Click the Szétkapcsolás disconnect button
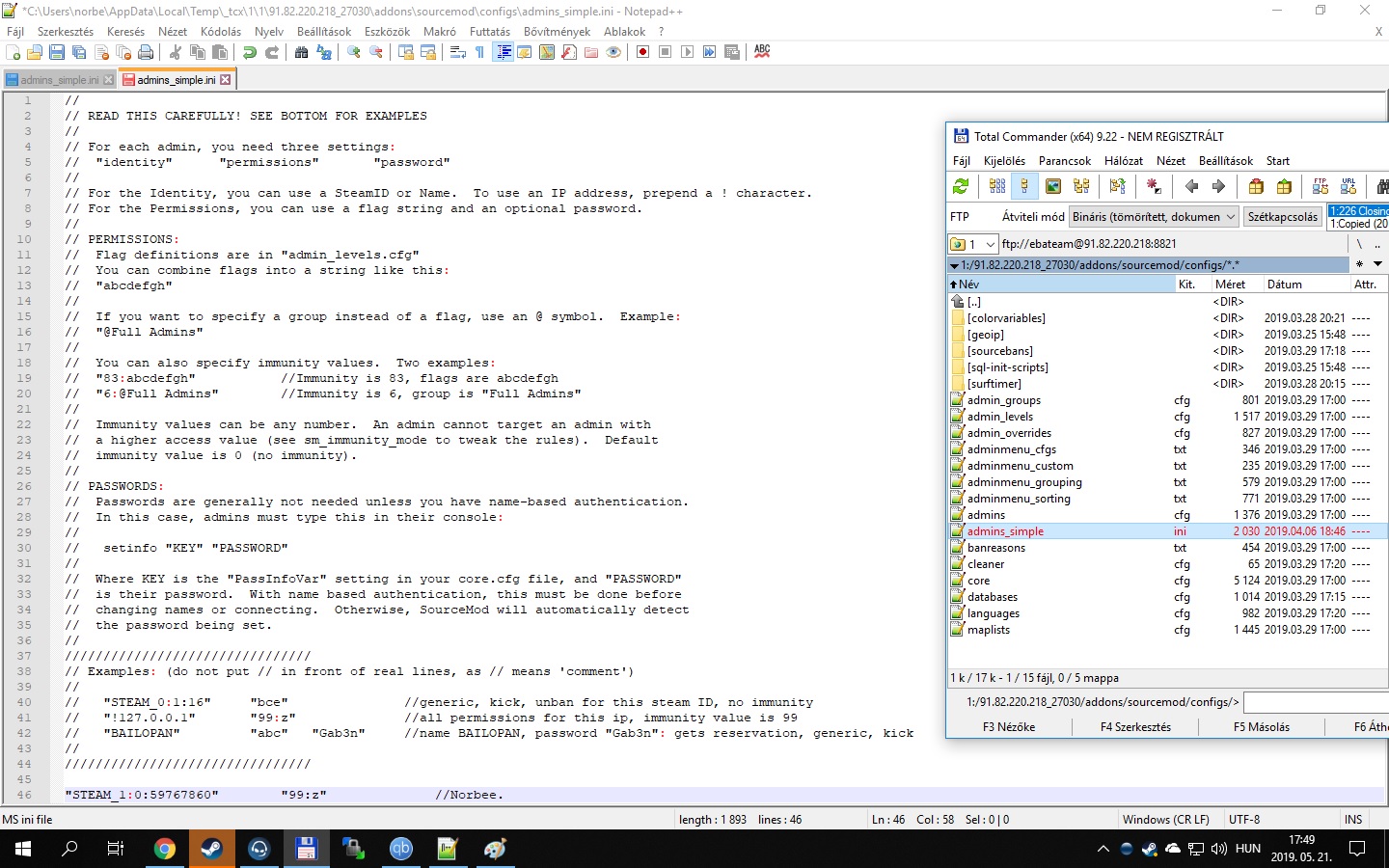Screen dimensions: 1389x868 [1282, 217]
